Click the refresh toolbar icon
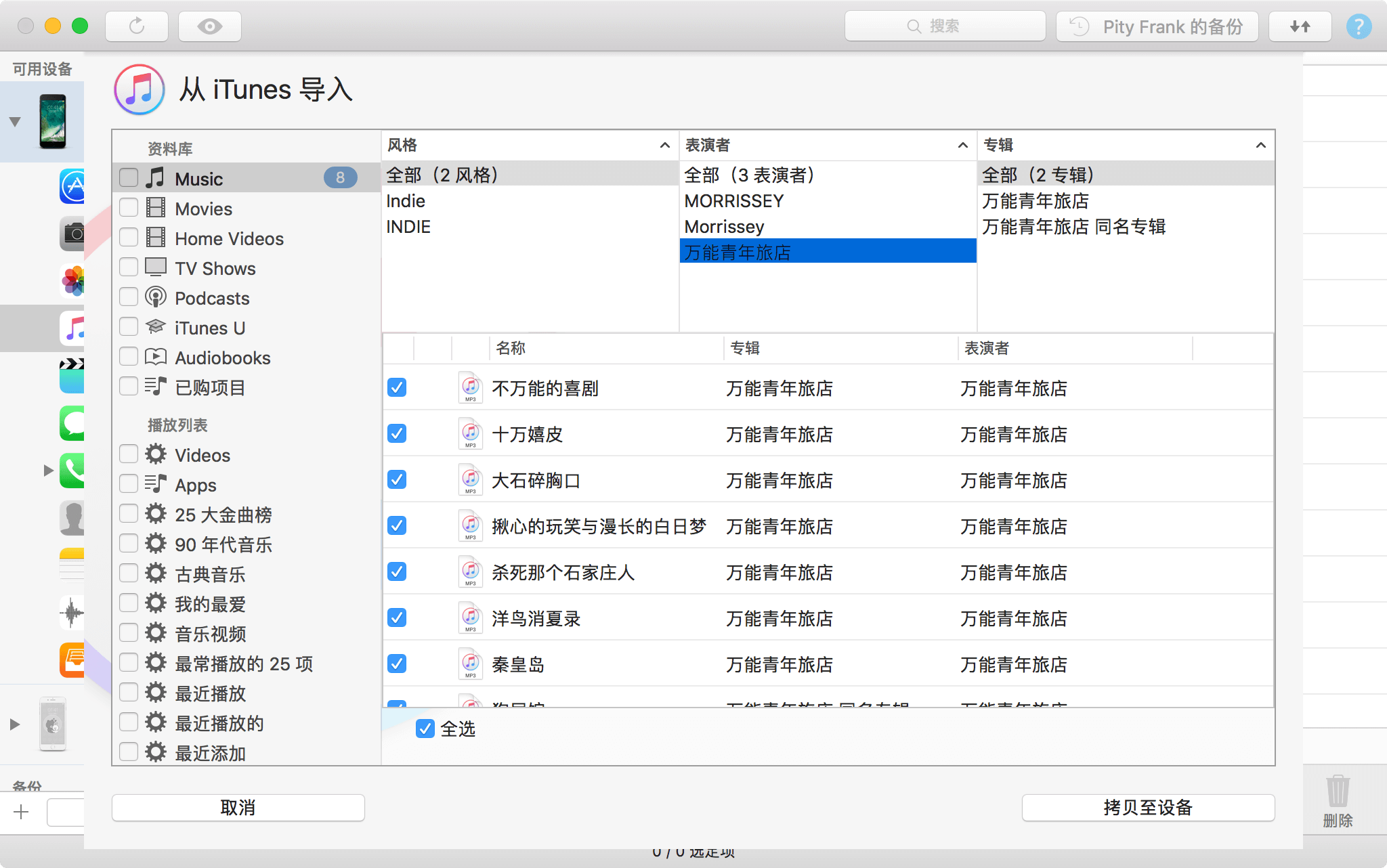 [137, 26]
